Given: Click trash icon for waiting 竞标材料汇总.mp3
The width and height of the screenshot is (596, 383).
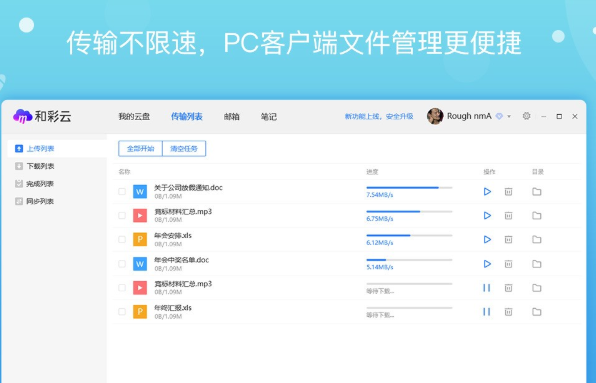Looking at the screenshot, I should [508, 288].
